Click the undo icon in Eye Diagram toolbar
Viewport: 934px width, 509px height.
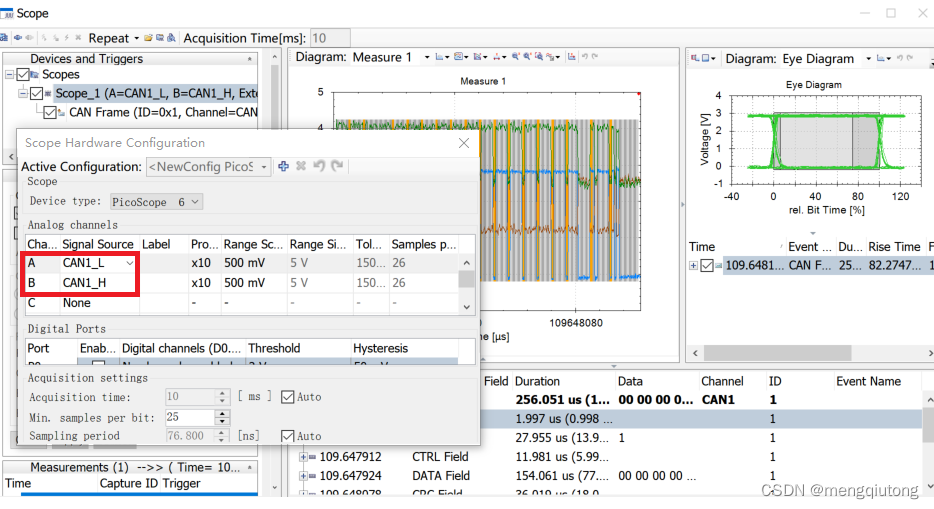pyautogui.click(x=900, y=58)
